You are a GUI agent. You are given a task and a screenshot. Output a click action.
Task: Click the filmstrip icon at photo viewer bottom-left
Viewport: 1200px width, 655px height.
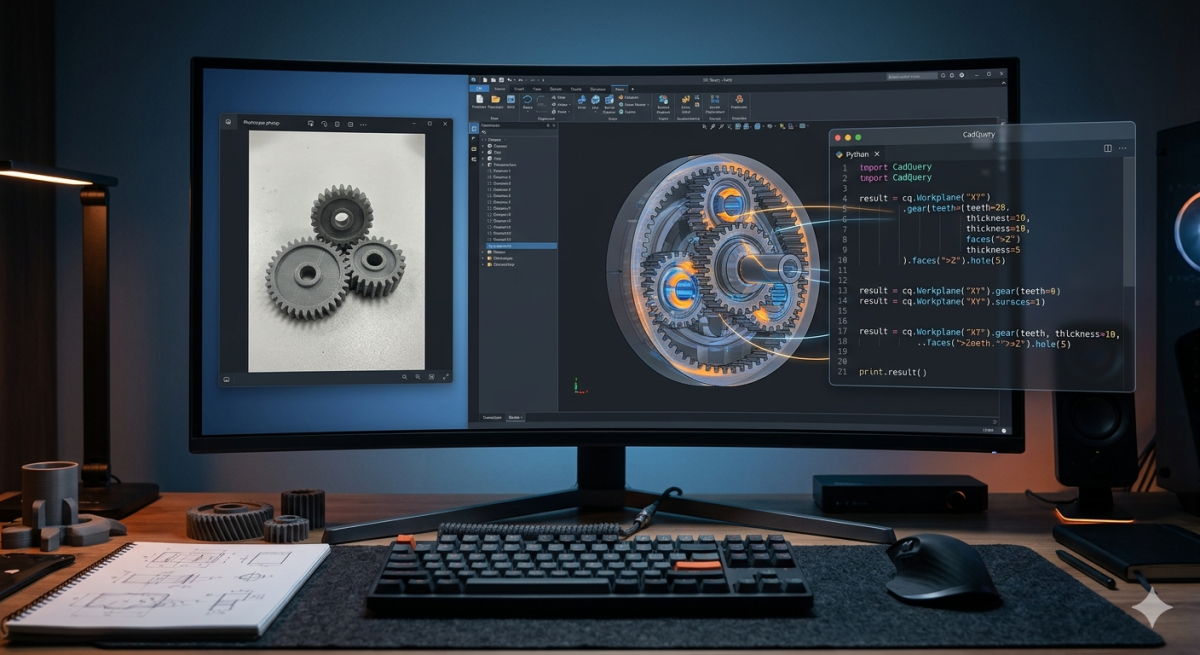coord(227,379)
